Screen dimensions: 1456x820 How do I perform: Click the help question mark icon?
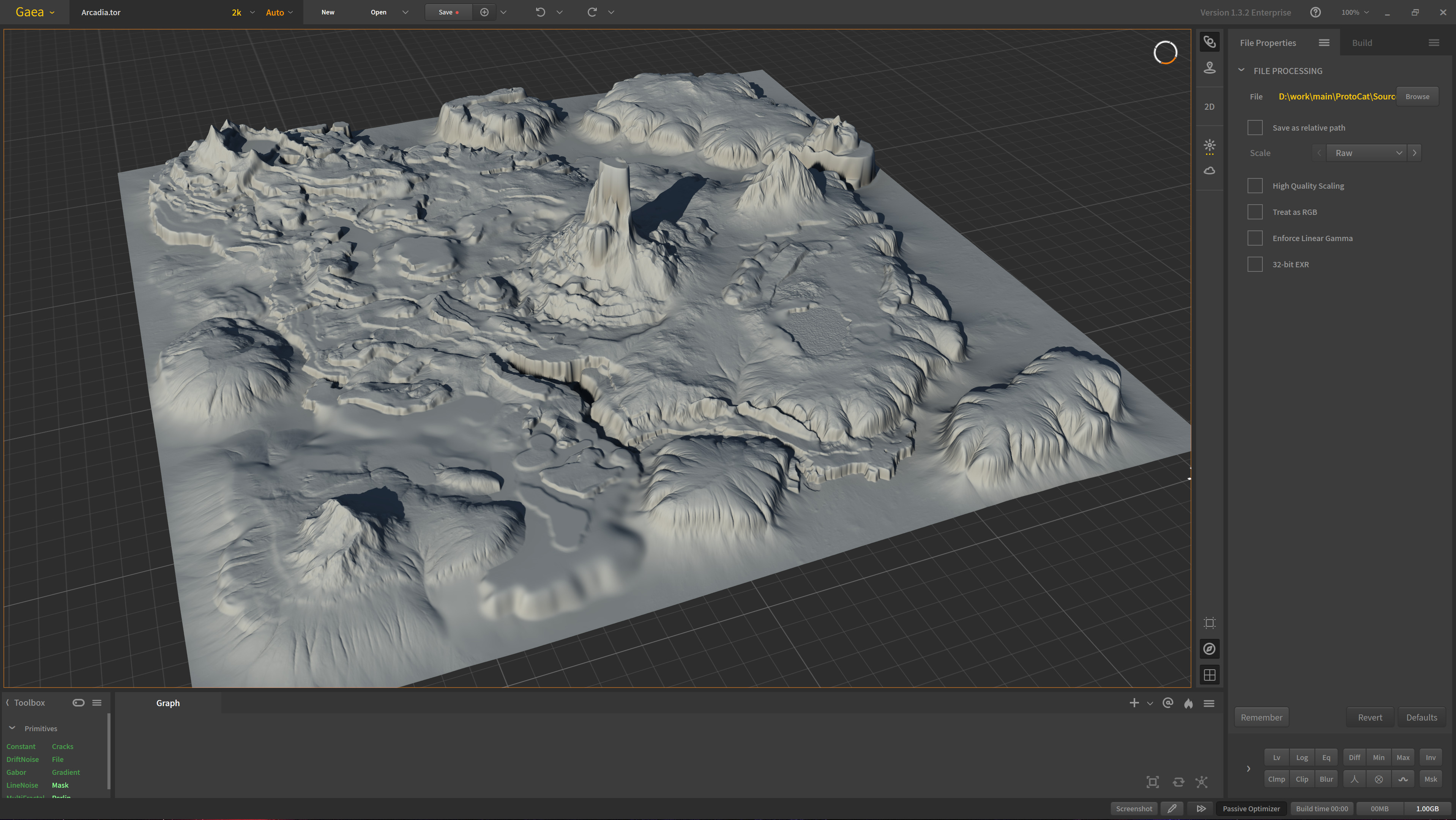pos(1315,12)
